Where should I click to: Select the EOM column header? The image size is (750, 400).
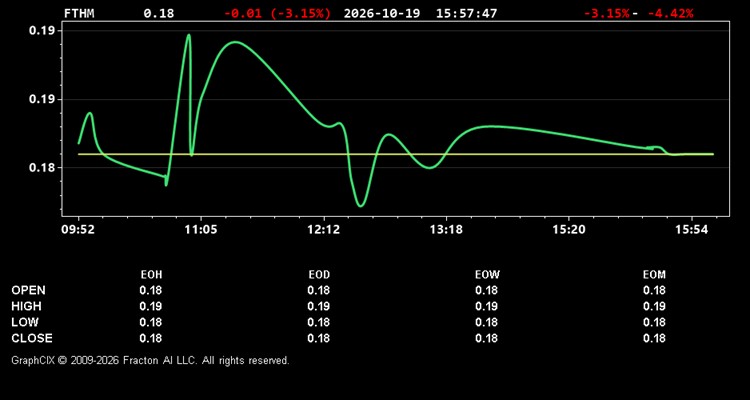pyautogui.click(x=654, y=275)
